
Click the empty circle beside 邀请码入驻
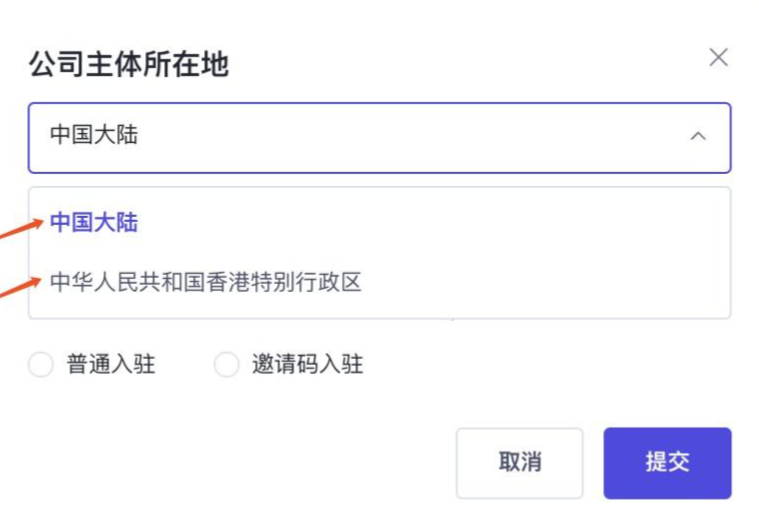(227, 365)
